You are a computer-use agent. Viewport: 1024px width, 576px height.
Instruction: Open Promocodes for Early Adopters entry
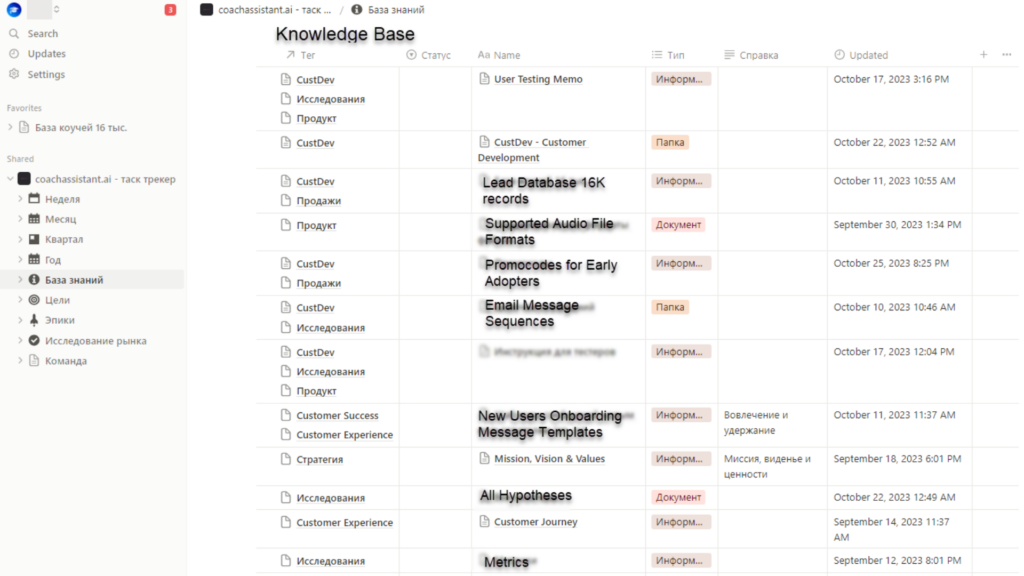tap(551, 273)
